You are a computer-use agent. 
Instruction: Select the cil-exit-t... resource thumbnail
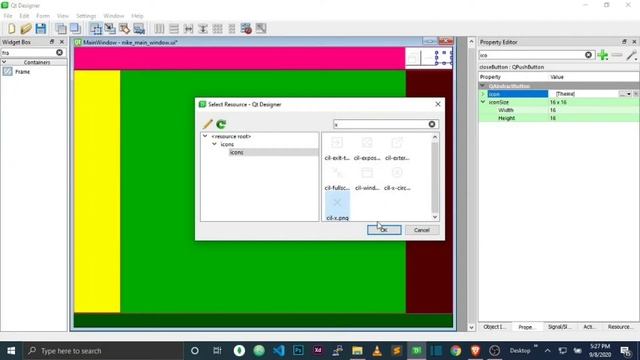pos(337,148)
